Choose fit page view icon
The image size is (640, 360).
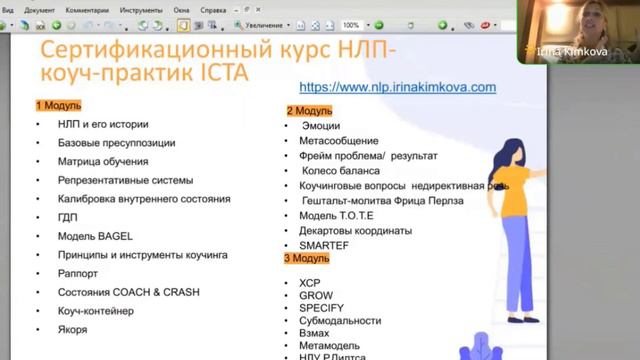click(316, 25)
